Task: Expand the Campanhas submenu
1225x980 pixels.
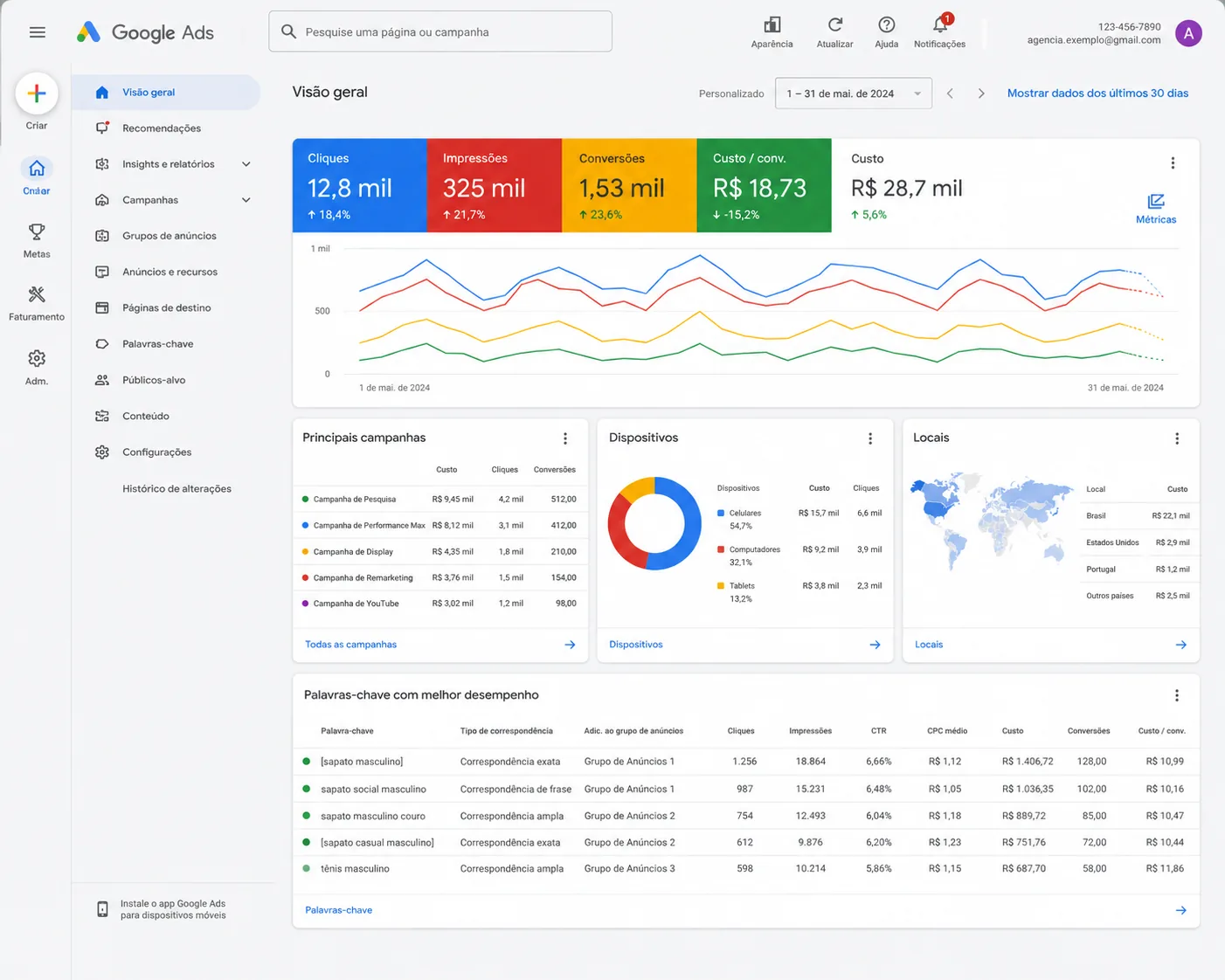Action: (246, 200)
